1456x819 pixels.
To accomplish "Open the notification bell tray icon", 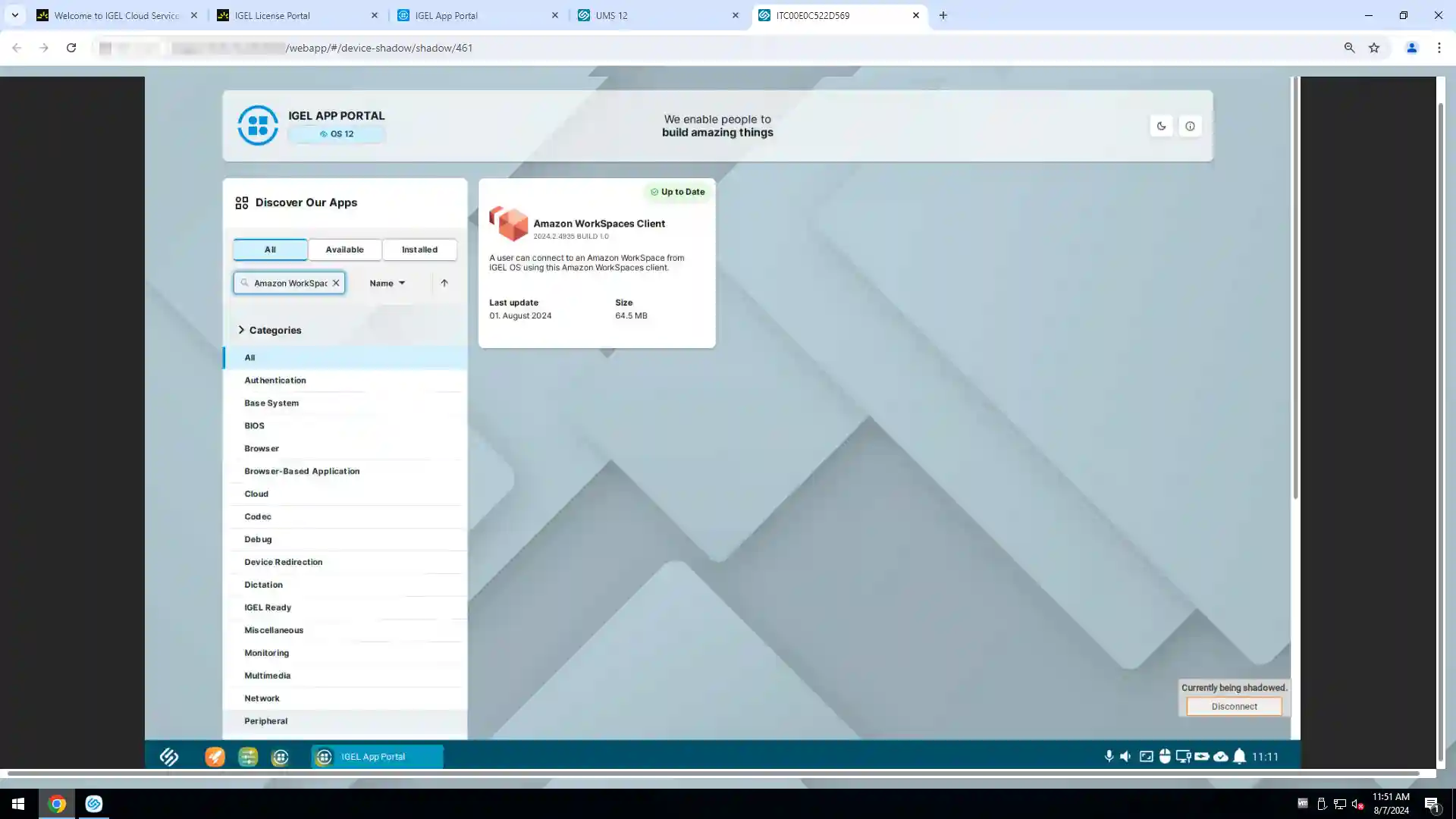I will click(1239, 756).
